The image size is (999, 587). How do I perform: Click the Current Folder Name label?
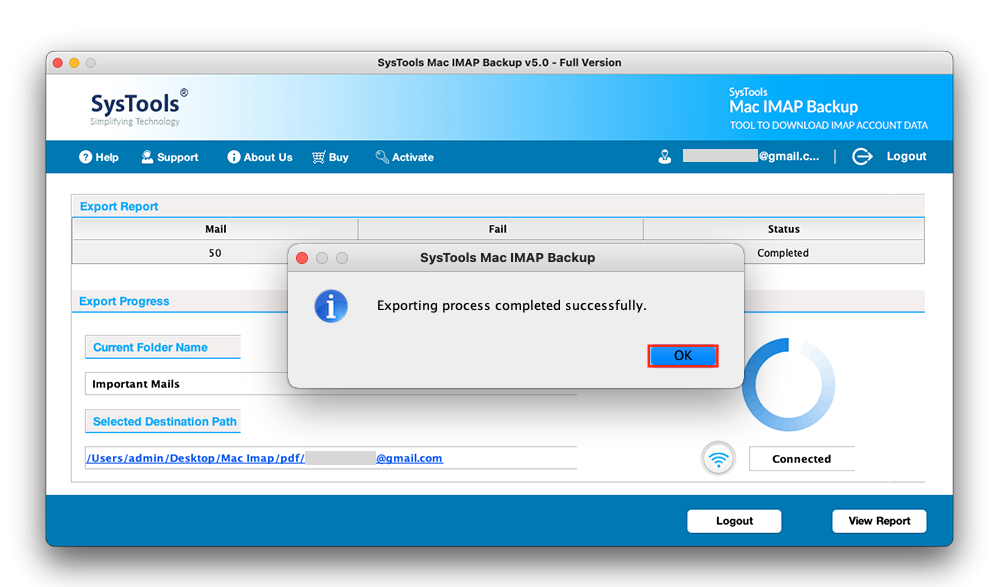150,347
